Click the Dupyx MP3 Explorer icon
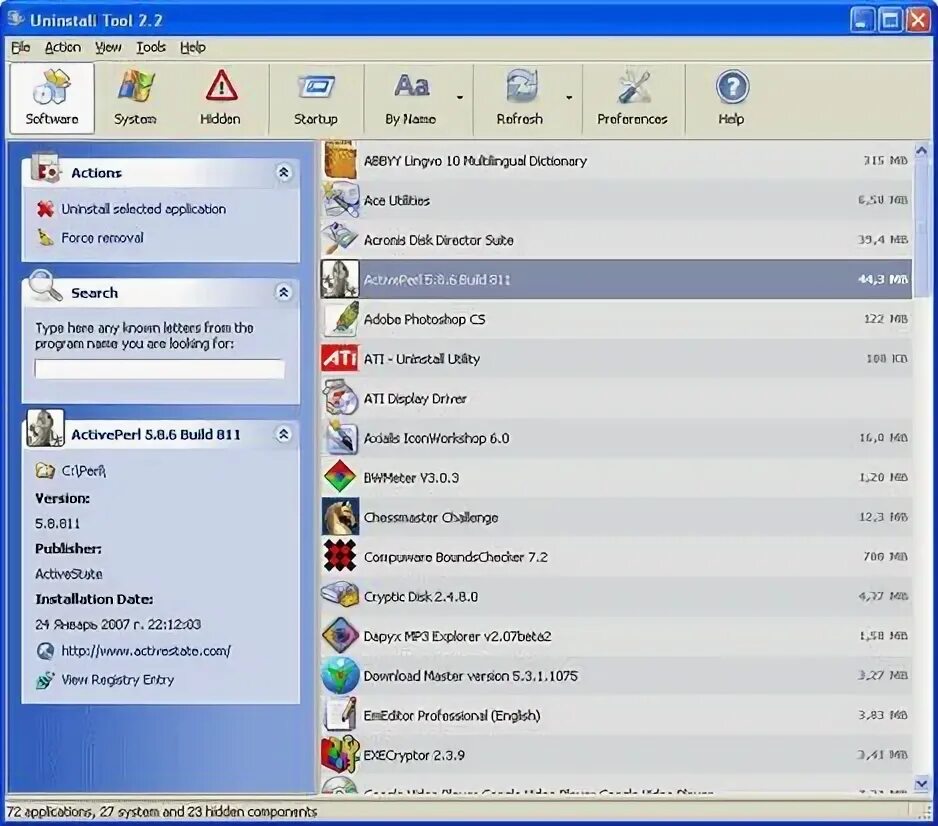 pyautogui.click(x=340, y=635)
